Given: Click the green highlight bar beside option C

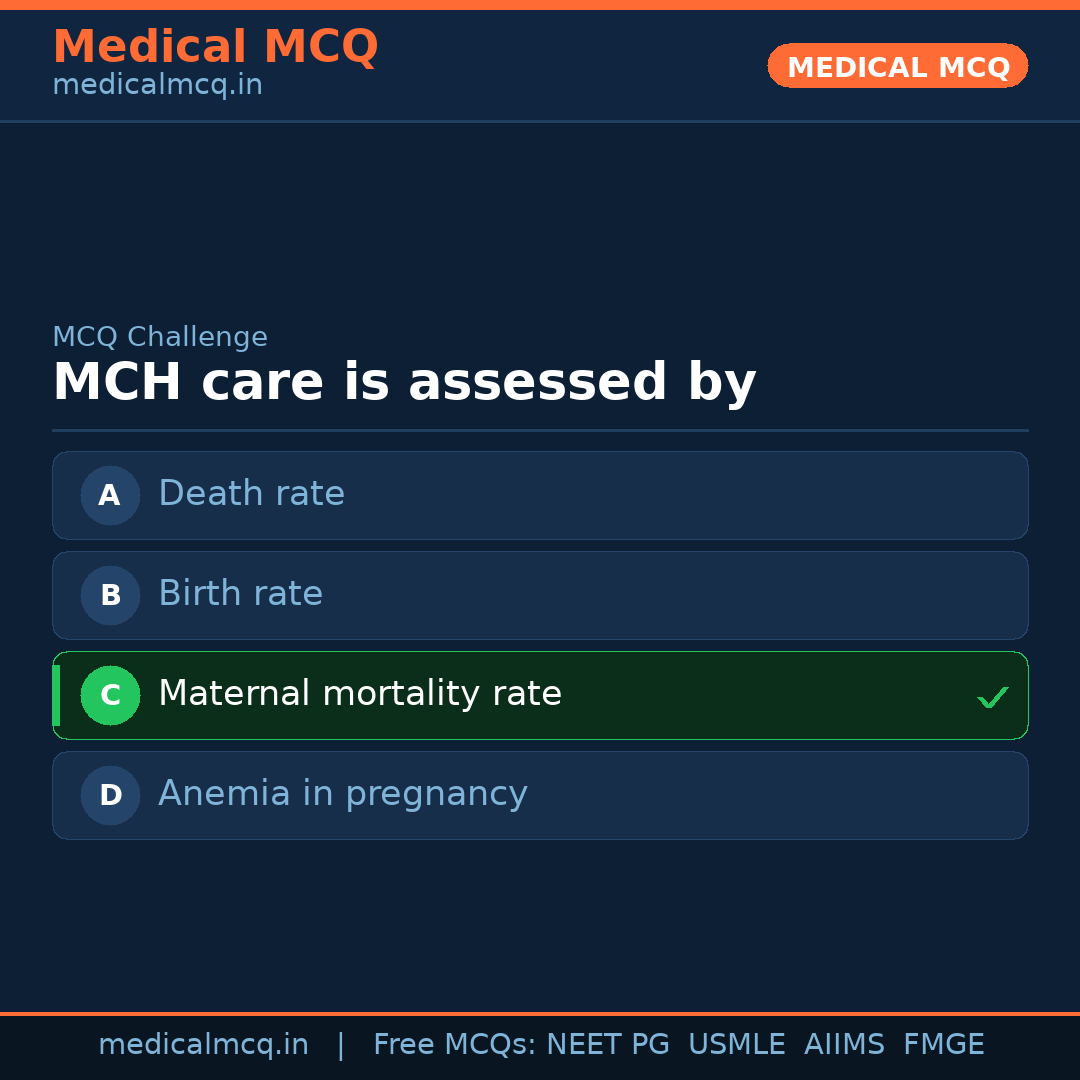Looking at the screenshot, I should [x=57, y=695].
